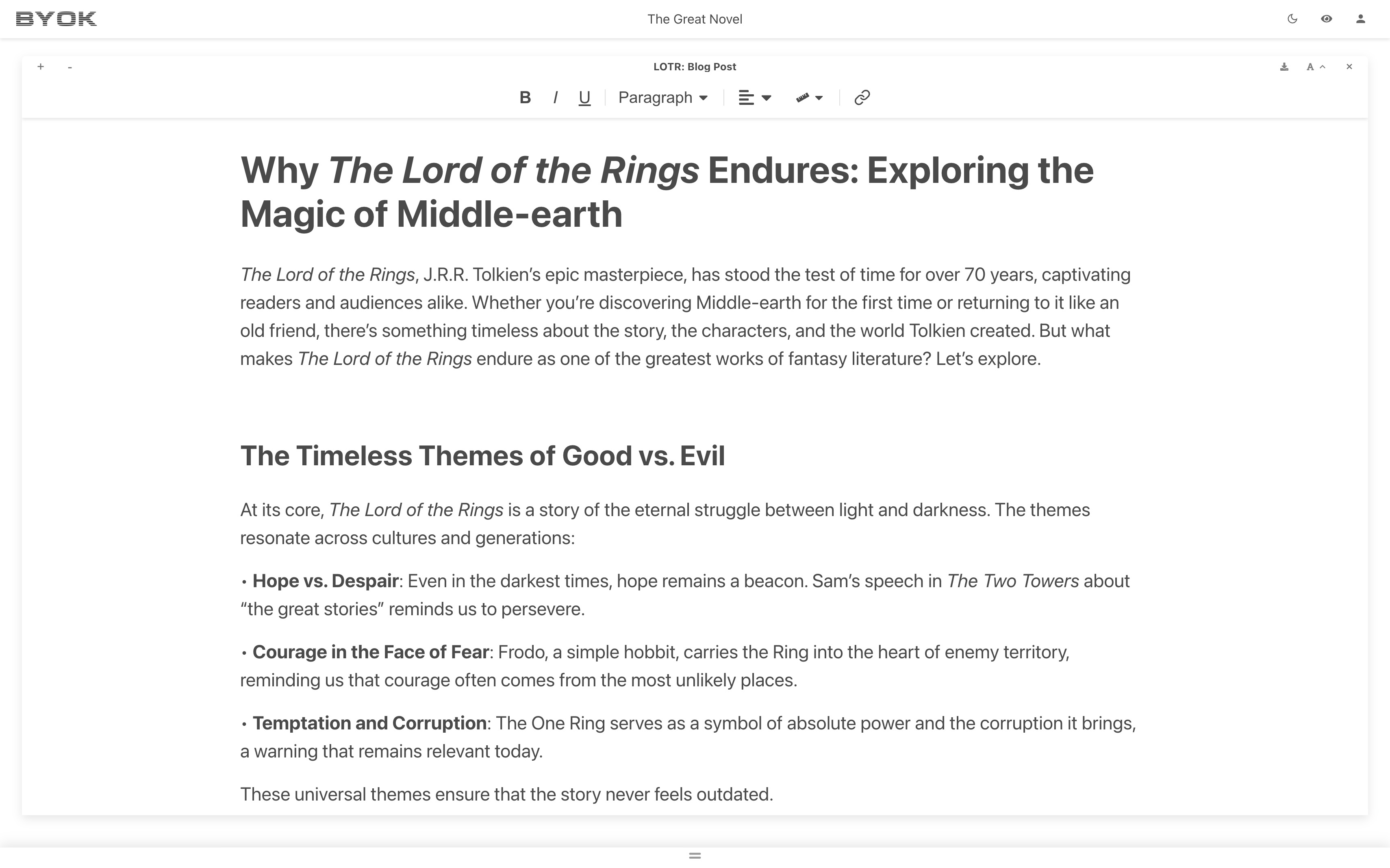Open the user account icon
The height and width of the screenshot is (868, 1390).
coord(1360,19)
